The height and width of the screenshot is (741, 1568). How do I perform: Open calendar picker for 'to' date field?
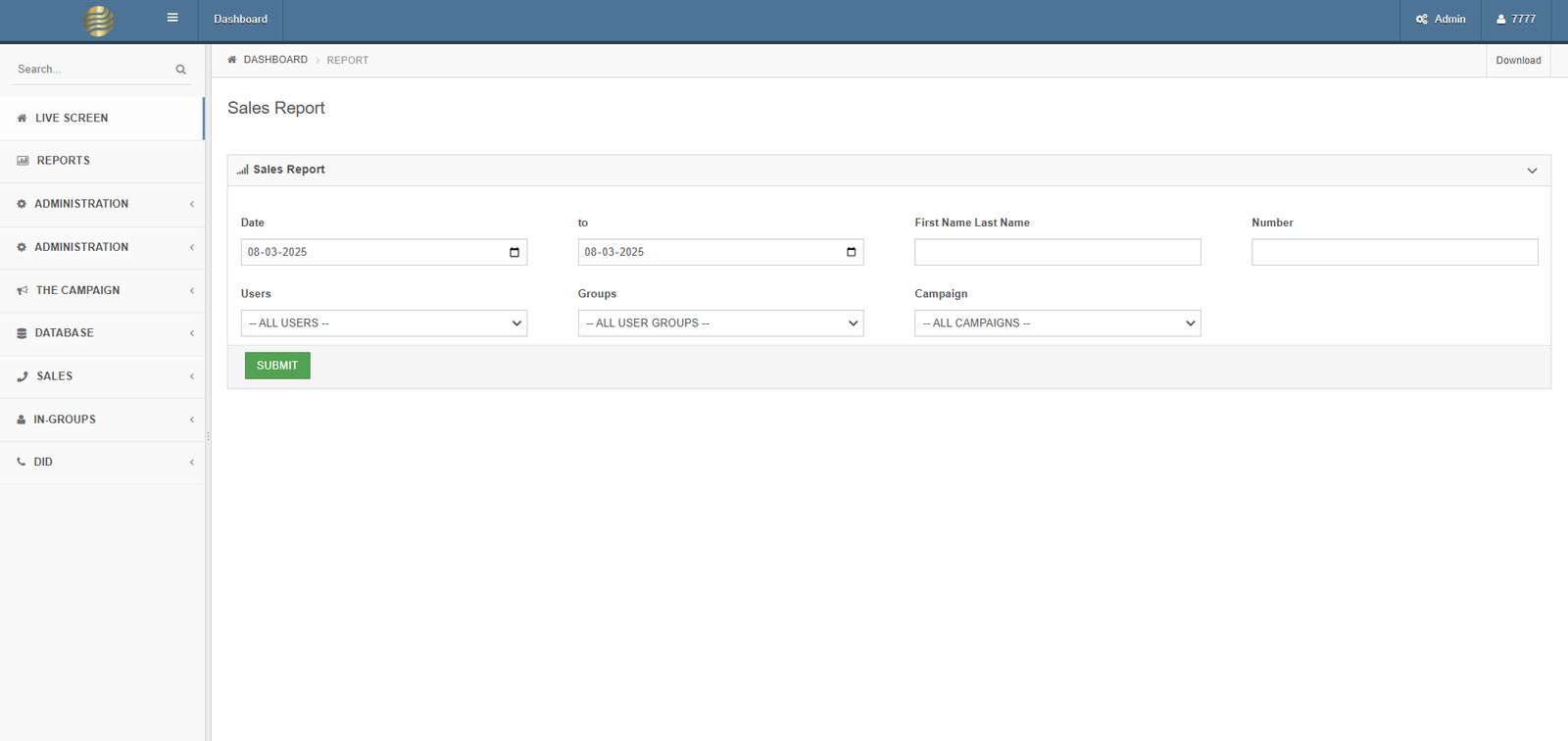point(851,253)
